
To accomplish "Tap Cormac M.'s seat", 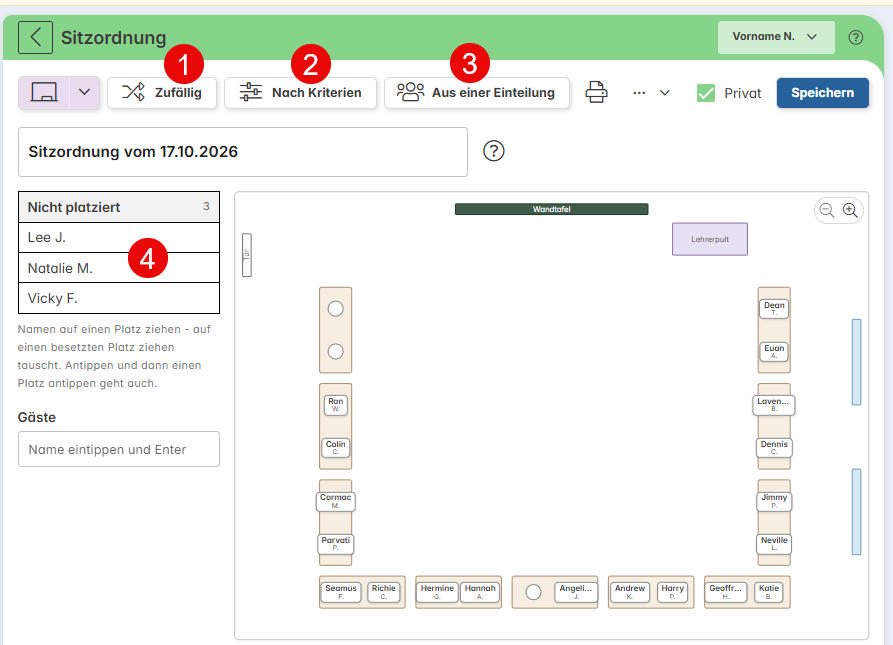I will tap(335, 501).
